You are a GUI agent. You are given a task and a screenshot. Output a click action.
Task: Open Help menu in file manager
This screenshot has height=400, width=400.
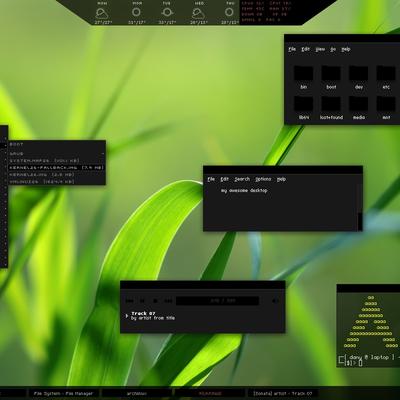[346, 49]
